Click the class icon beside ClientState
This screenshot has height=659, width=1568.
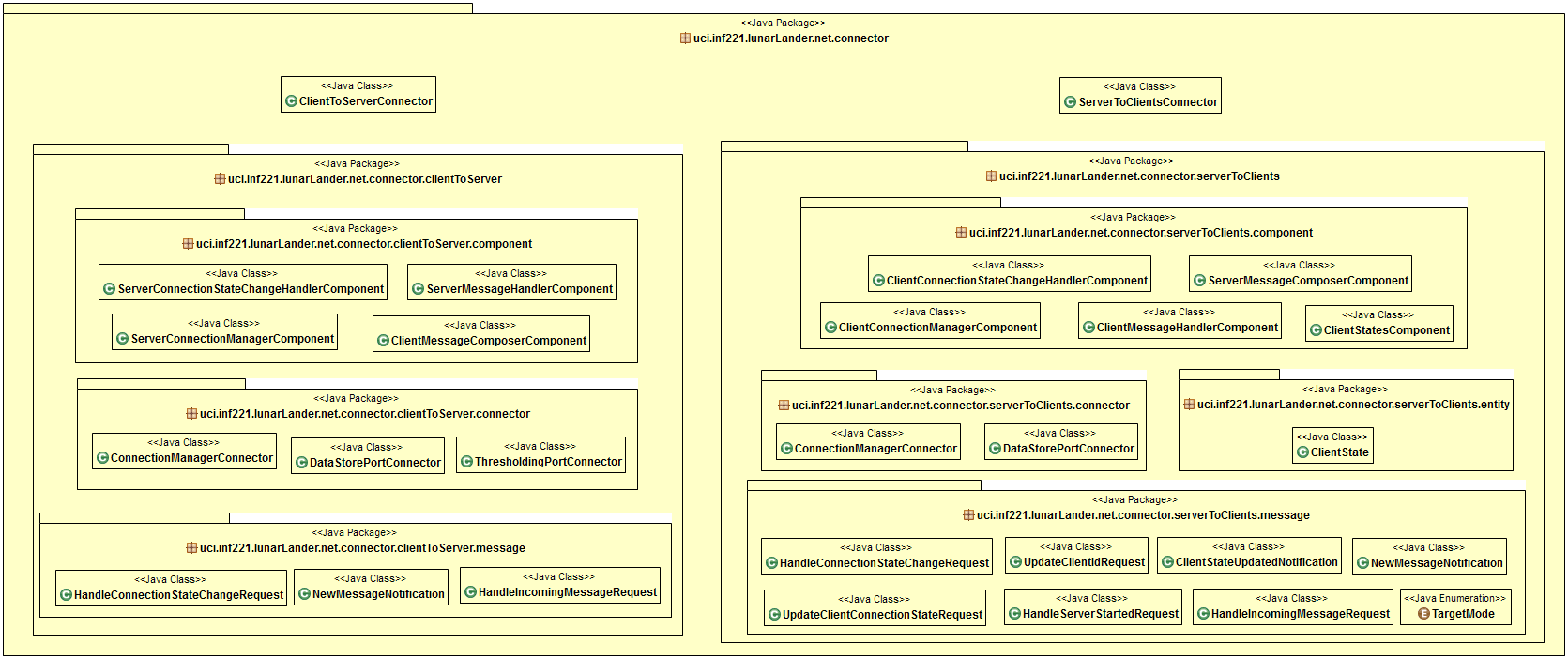(1302, 452)
